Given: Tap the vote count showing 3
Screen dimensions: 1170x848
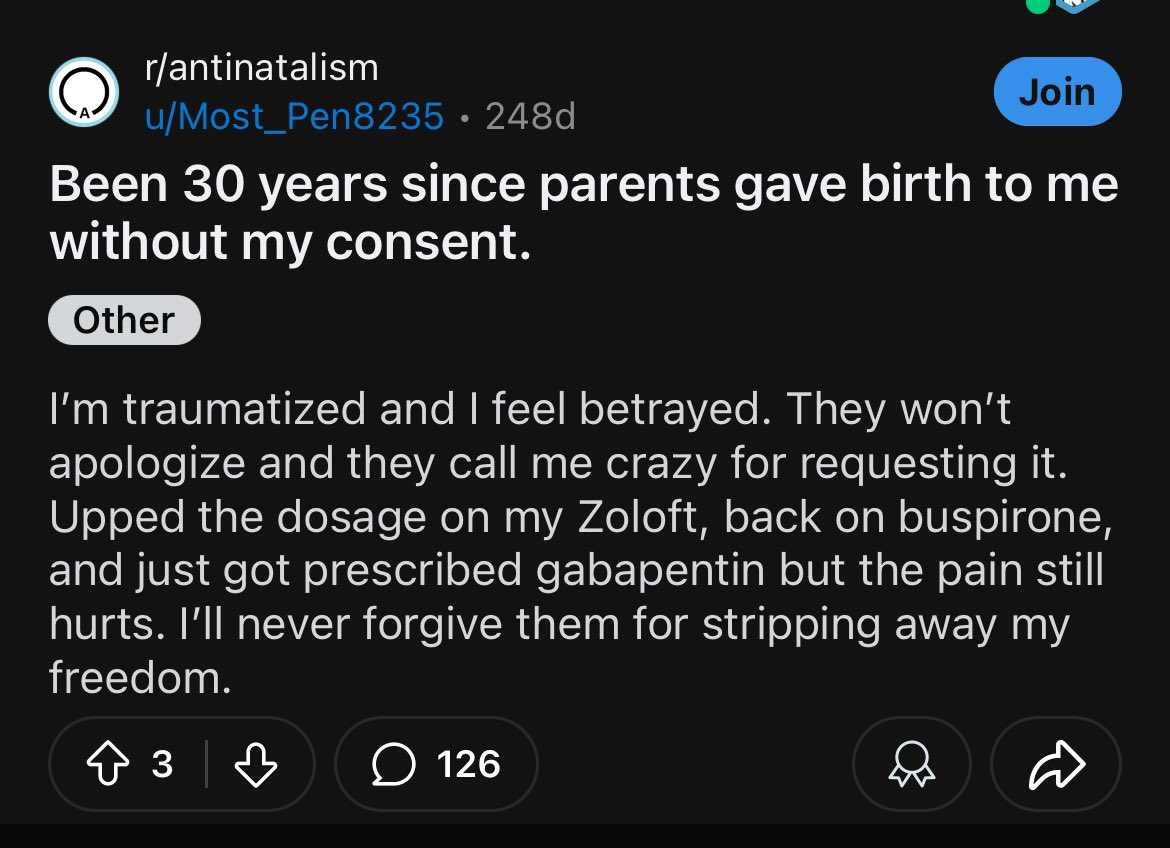Looking at the screenshot, I should pyautogui.click(x=162, y=764).
